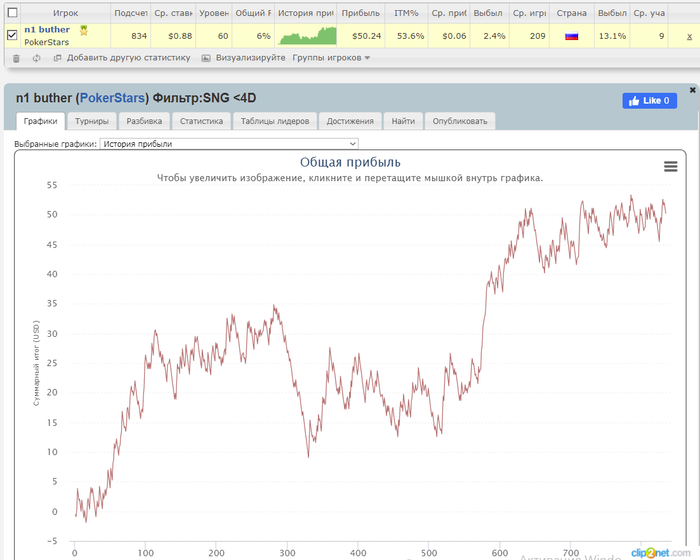Open the Выбранные графики dropdown

click(x=229, y=144)
